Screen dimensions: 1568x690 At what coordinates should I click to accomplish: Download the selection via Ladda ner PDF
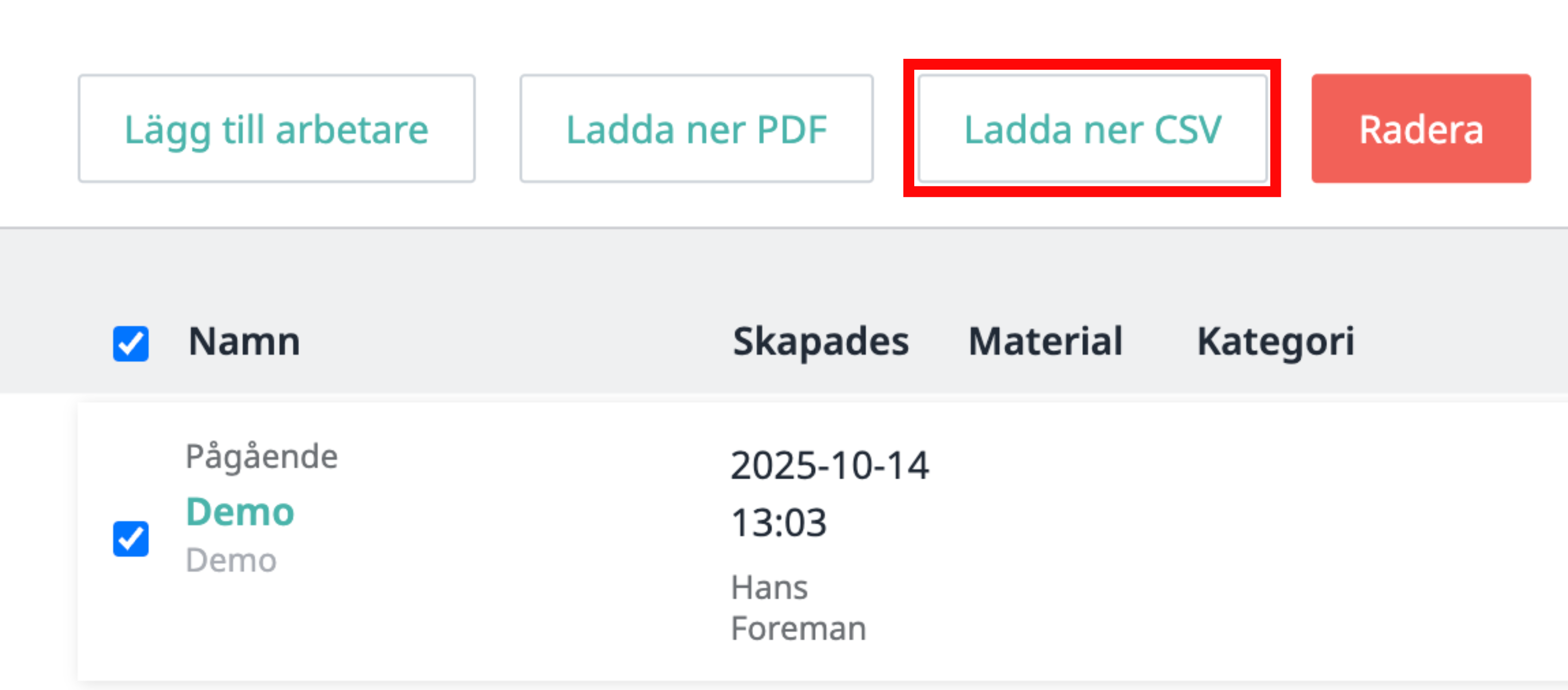[x=696, y=129]
